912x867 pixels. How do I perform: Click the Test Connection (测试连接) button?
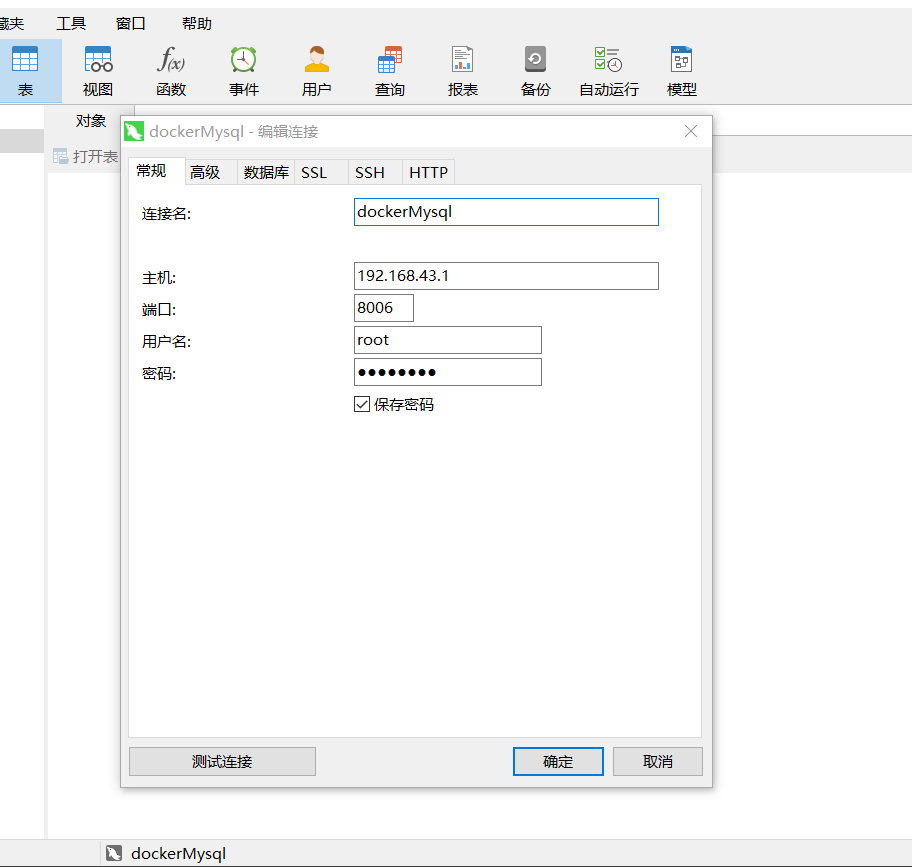(222, 761)
